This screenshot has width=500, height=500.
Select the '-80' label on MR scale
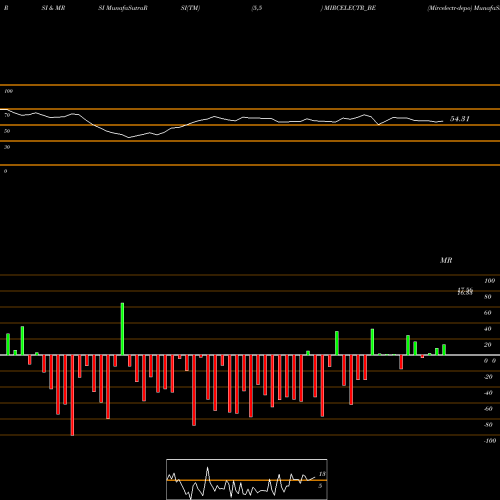click(x=488, y=425)
